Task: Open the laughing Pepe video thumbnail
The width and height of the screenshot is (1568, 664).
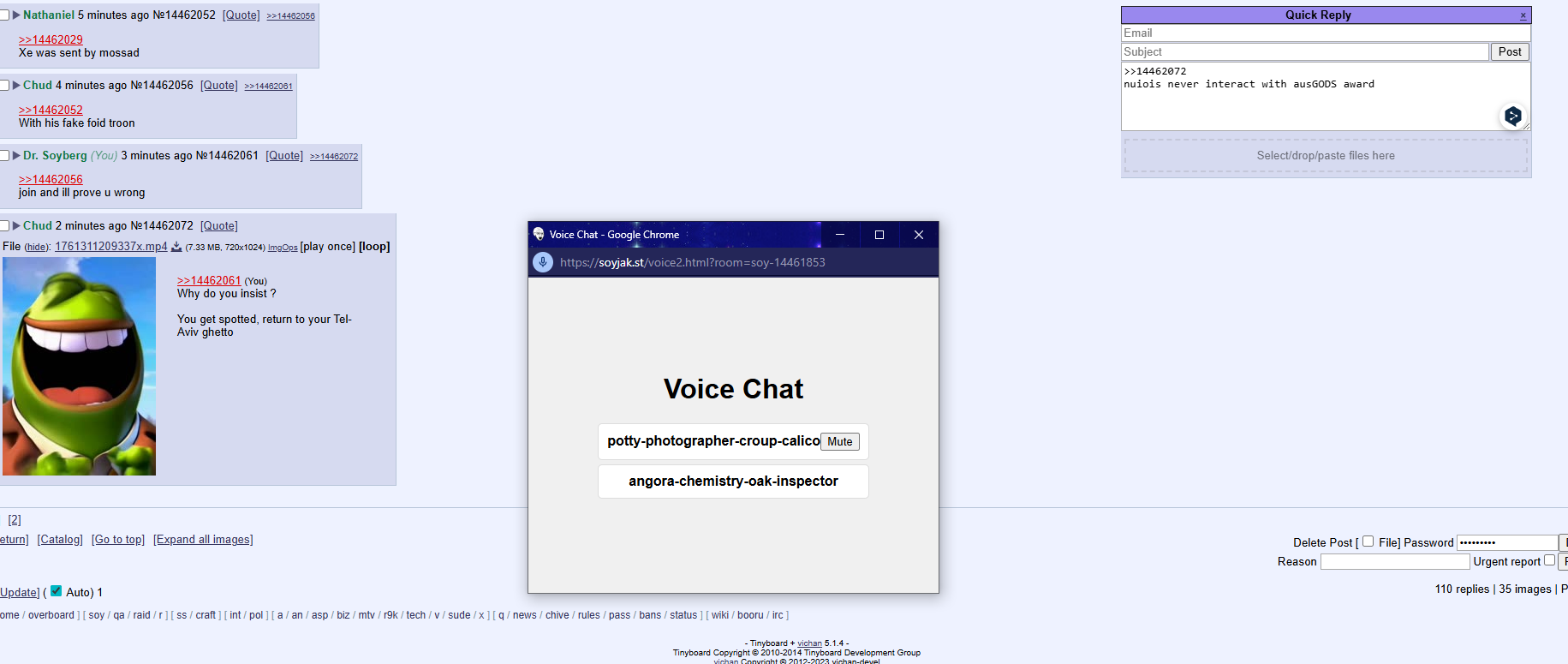Action: 80,367
